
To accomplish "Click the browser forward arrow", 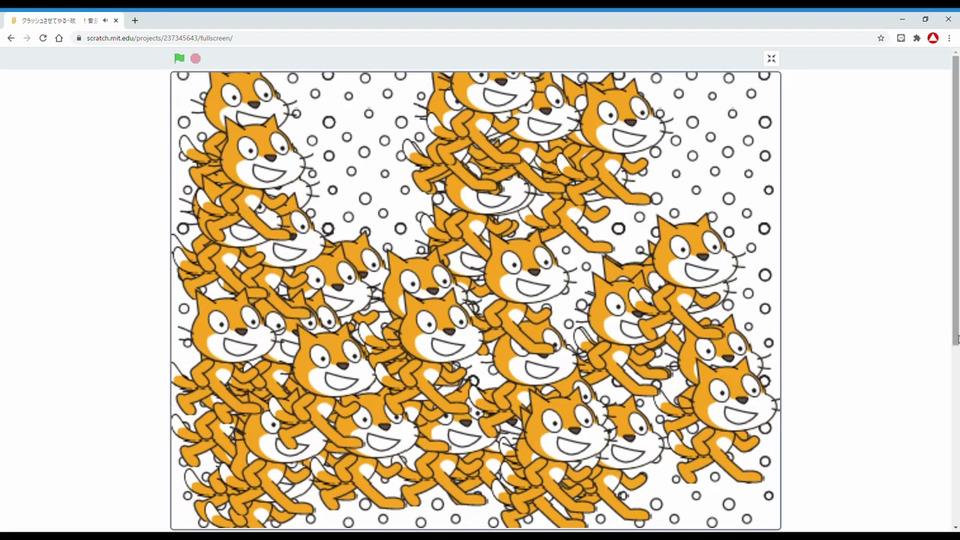I will coord(27,38).
